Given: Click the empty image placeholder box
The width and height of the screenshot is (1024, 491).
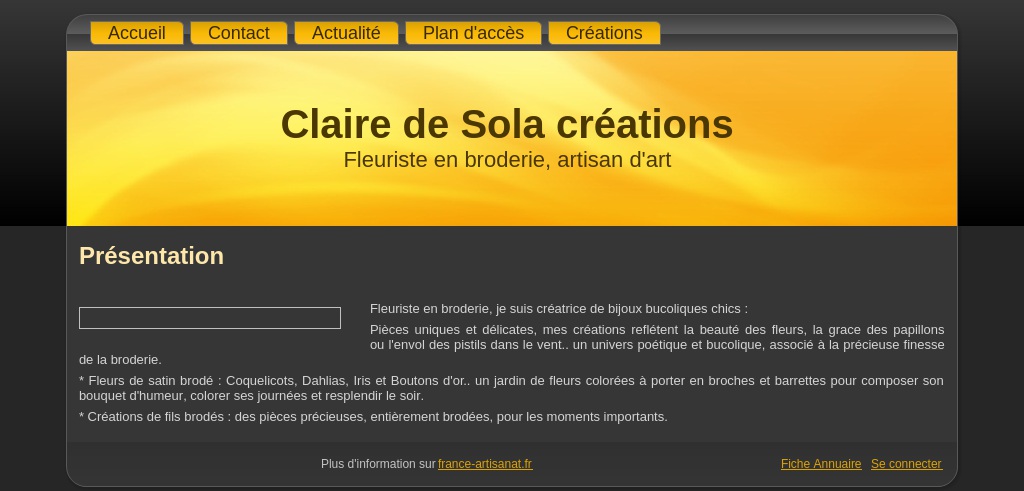Looking at the screenshot, I should (210, 318).
